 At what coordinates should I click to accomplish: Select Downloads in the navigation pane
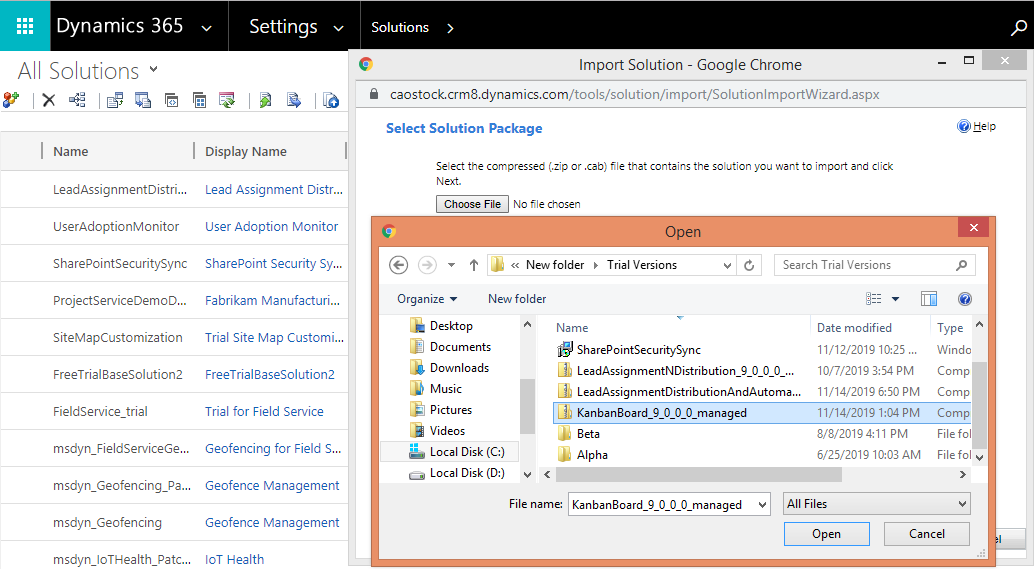(x=459, y=368)
